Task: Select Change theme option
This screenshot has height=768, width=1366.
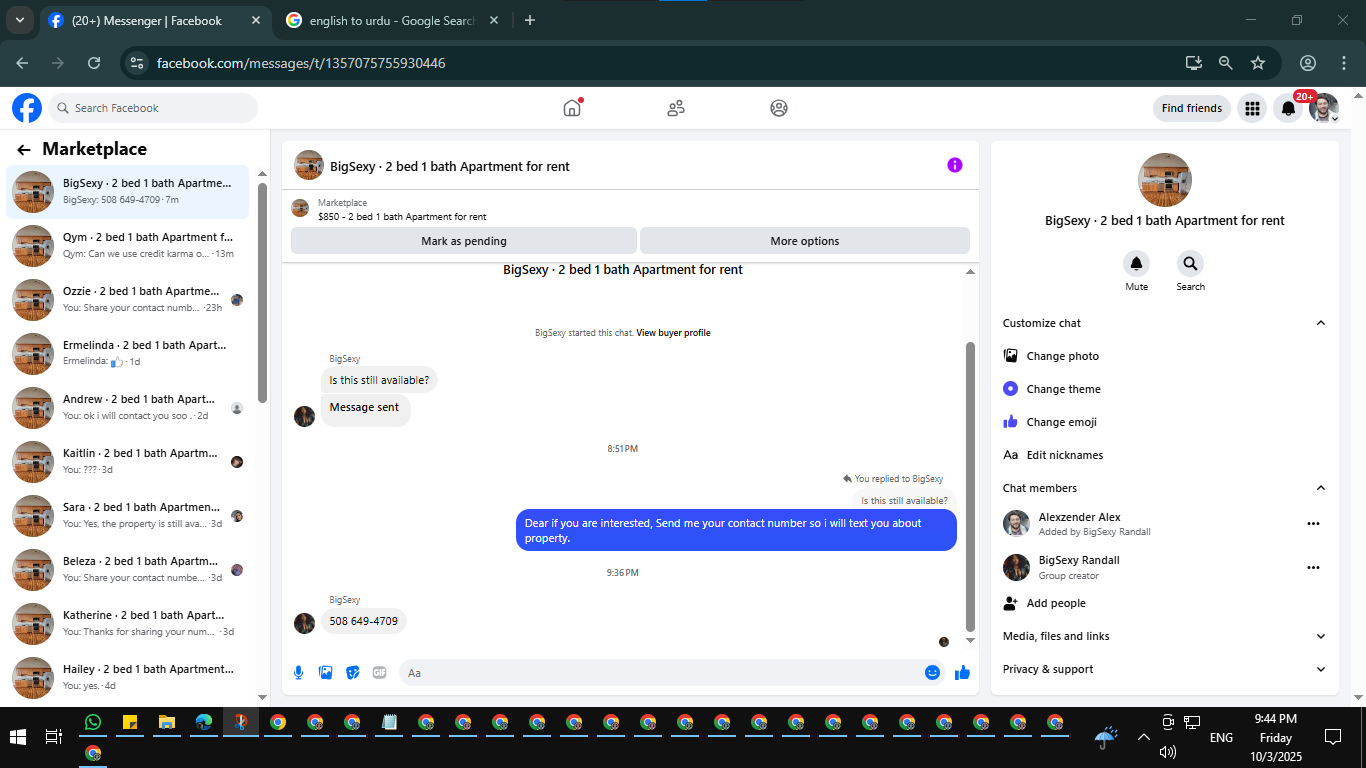Action: (x=1164, y=389)
